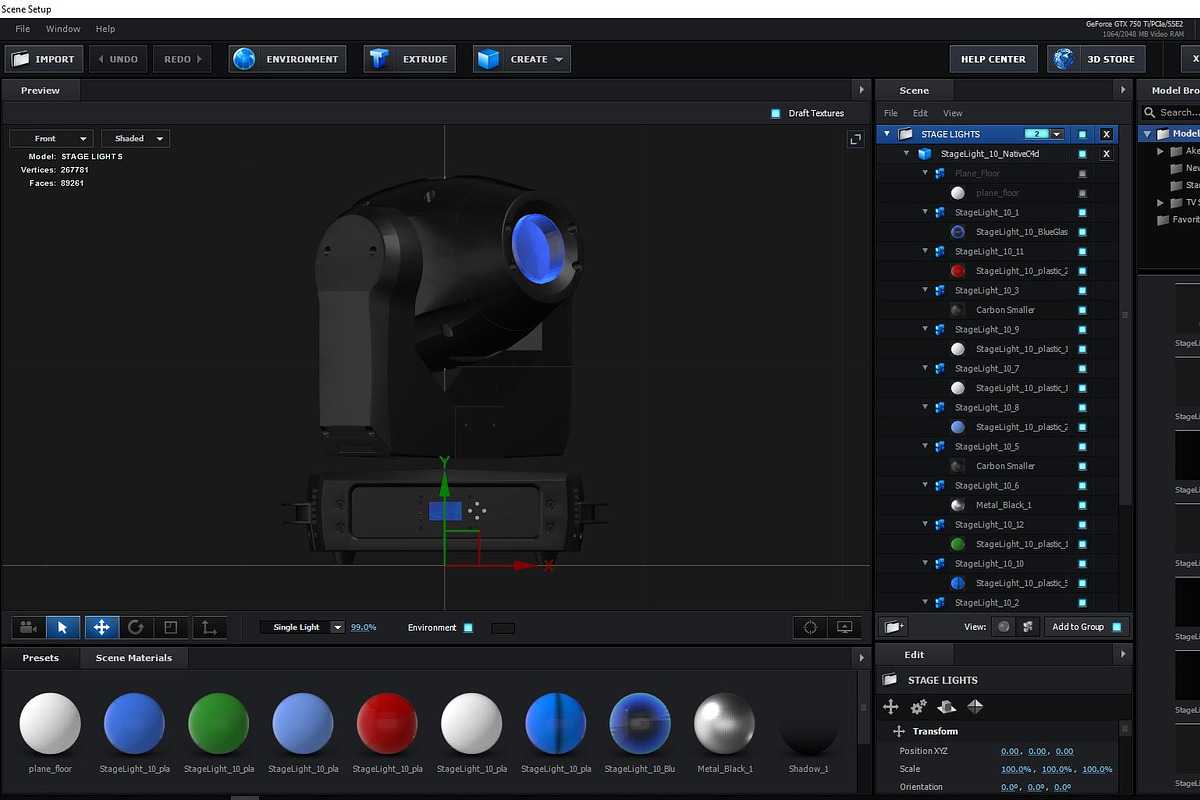The image size is (1200, 800).
Task: Click the STAGE LIGHTS folder icon in Scene tree
Action: tap(905, 134)
